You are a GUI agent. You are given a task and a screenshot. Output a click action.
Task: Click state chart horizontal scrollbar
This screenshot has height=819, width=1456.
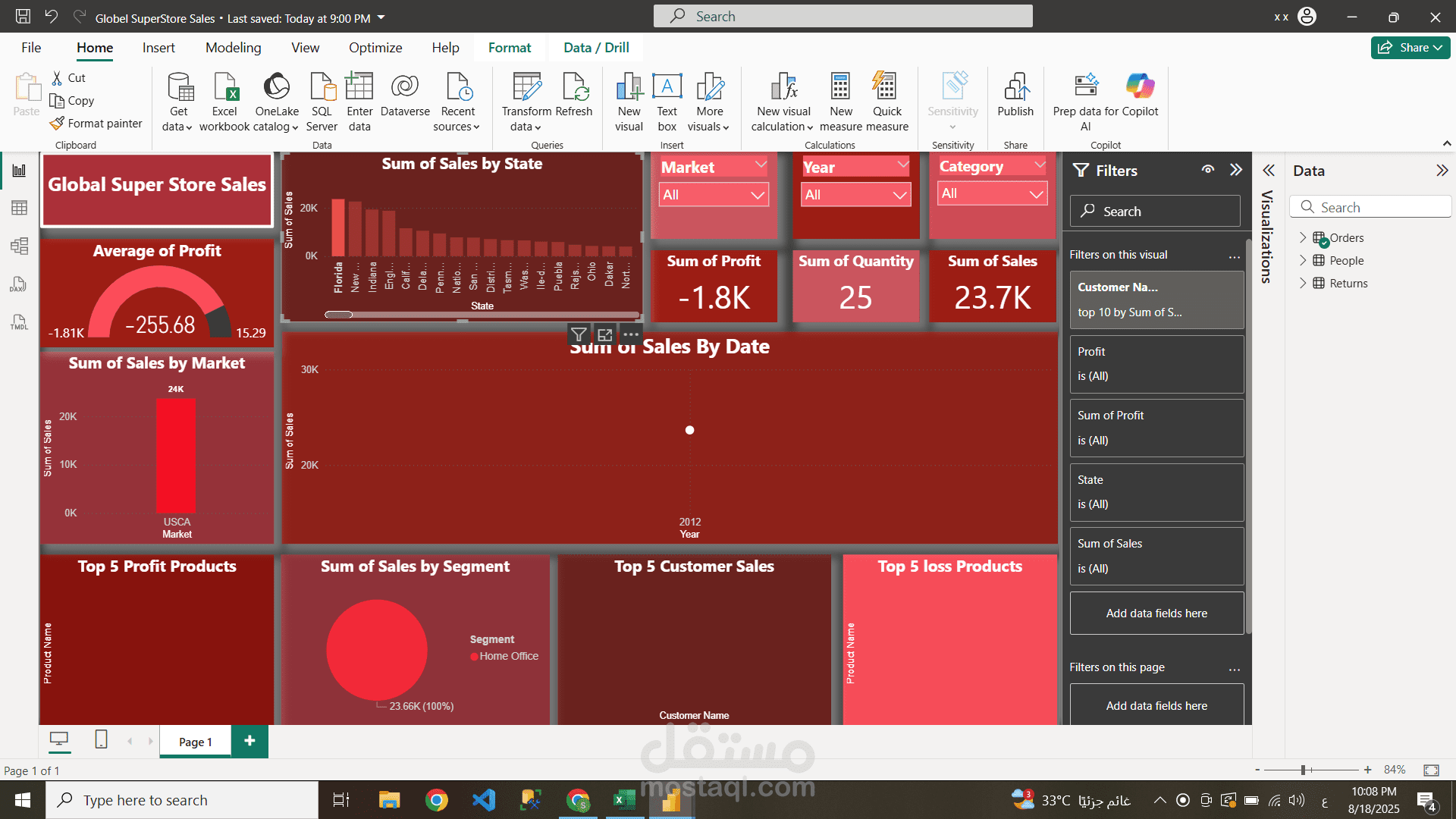(339, 314)
